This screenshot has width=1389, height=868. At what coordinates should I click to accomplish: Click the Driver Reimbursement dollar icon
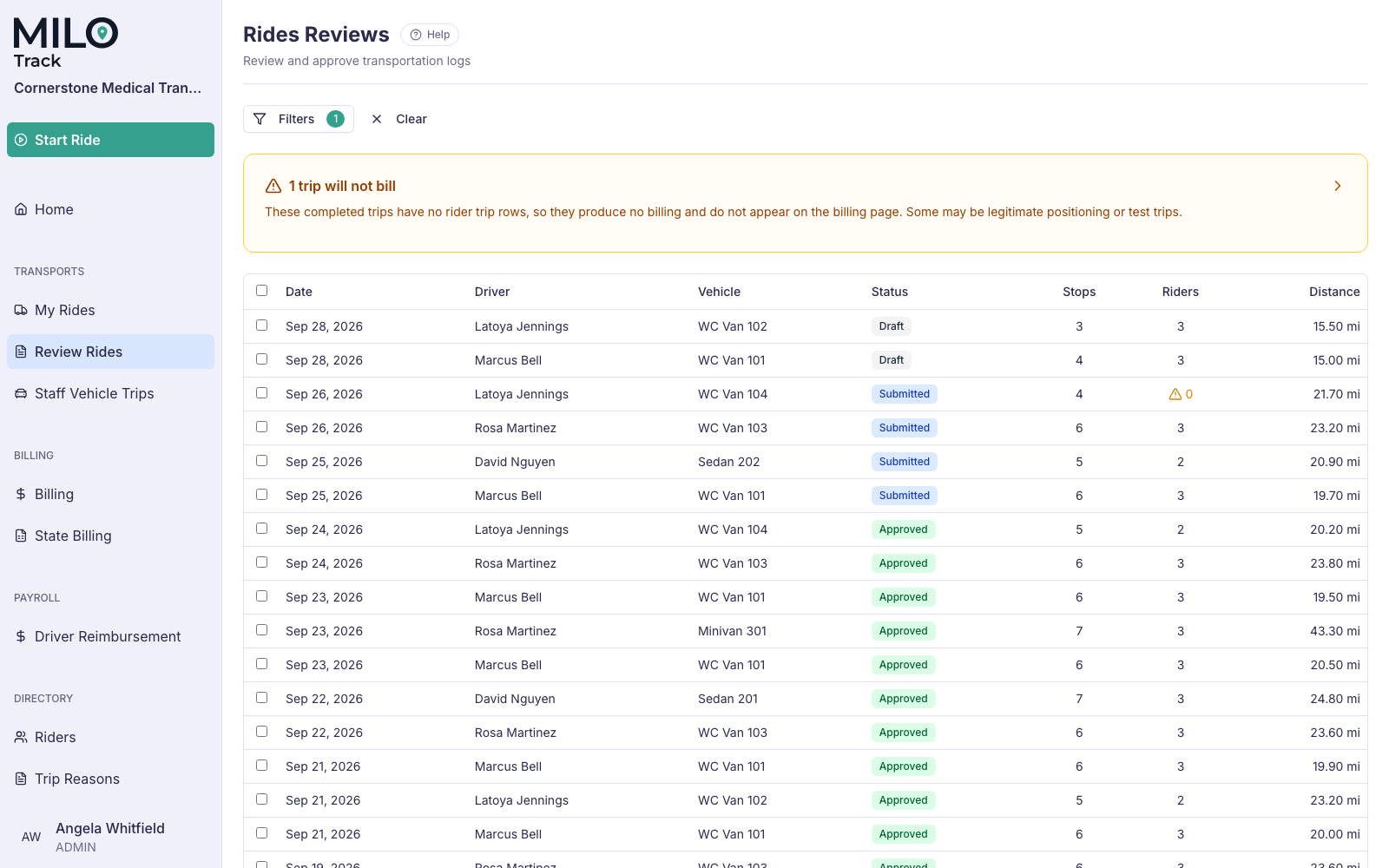click(x=21, y=636)
